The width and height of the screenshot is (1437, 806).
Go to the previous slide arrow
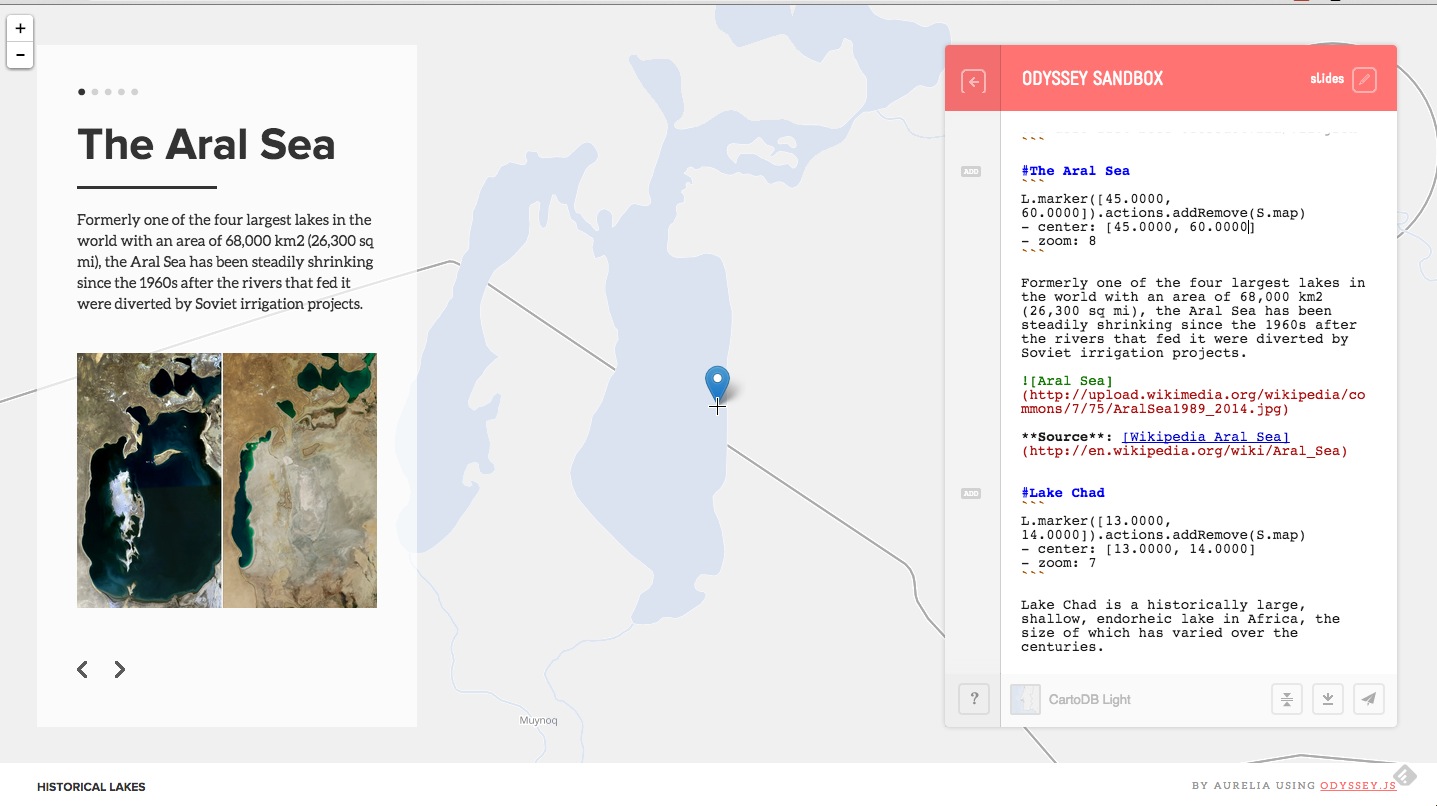point(83,669)
